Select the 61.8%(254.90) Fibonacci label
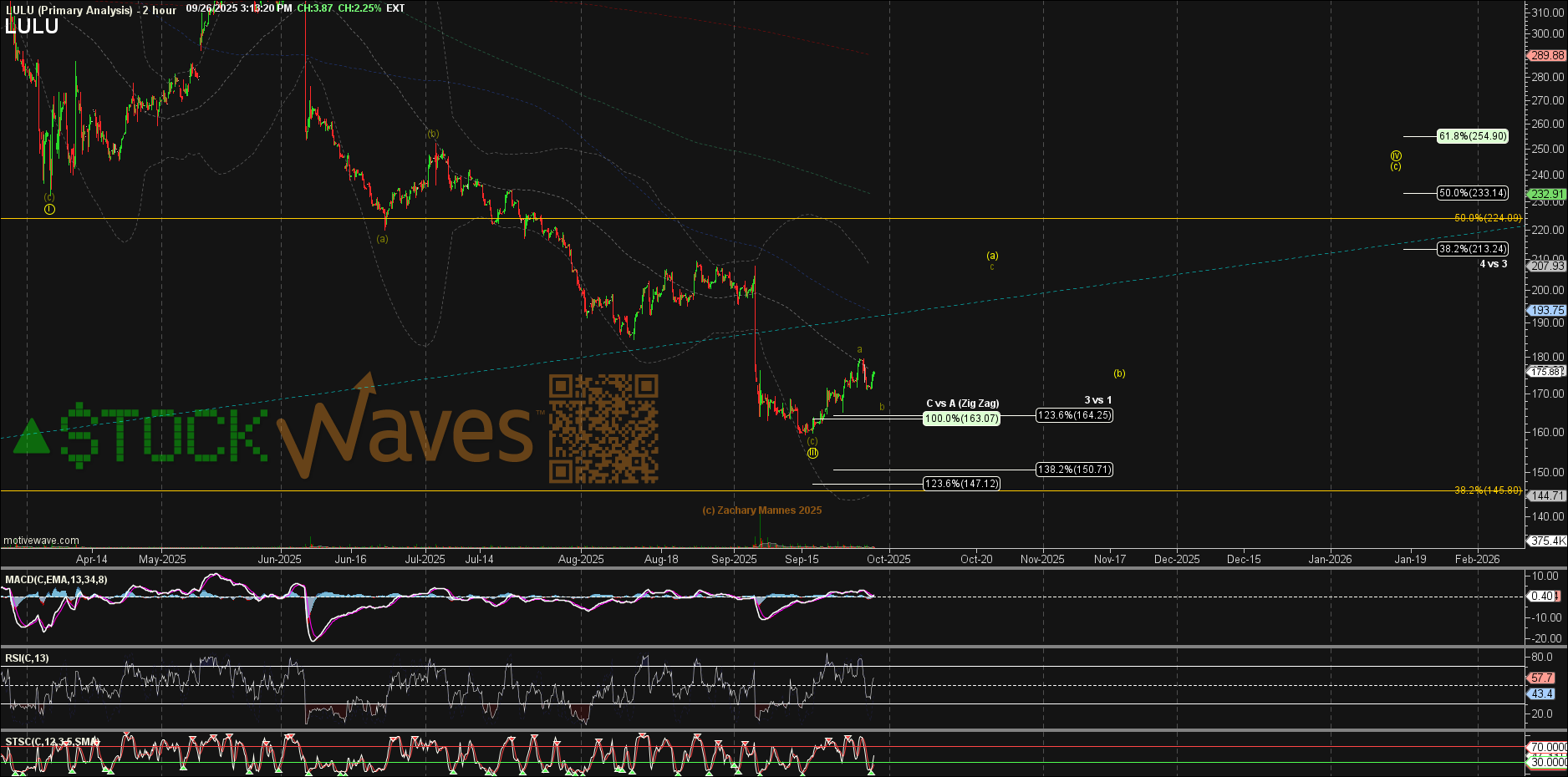1568x777 pixels. (1472, 136)
